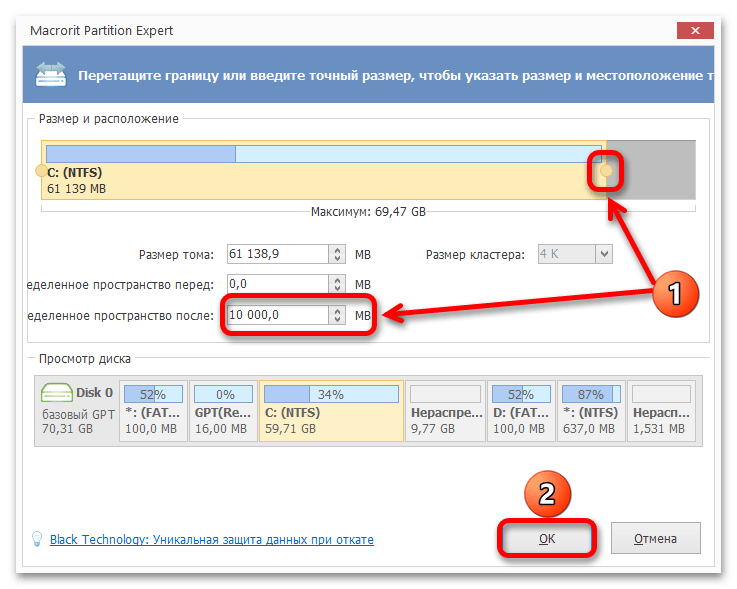Click the lightbulb tip icon

coord(37,539)
